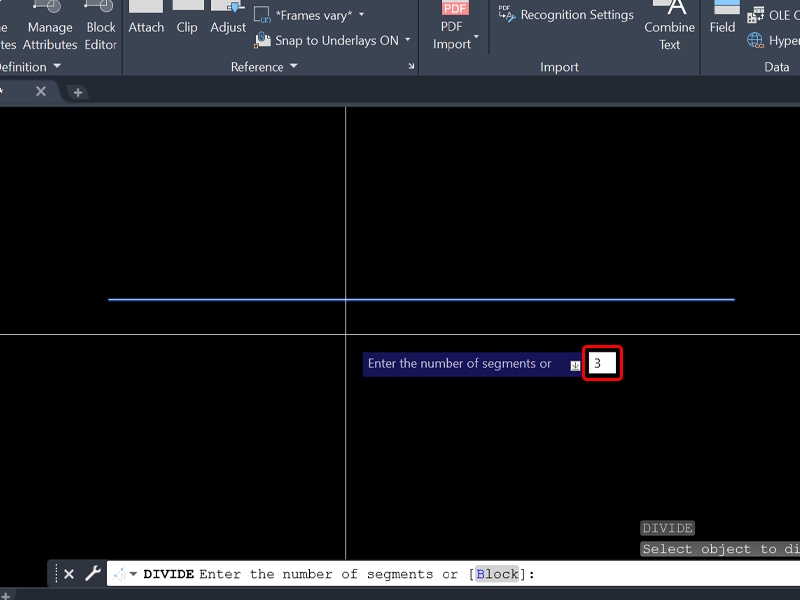
Task: Click the Data panel label
Action: pos(777,67)
